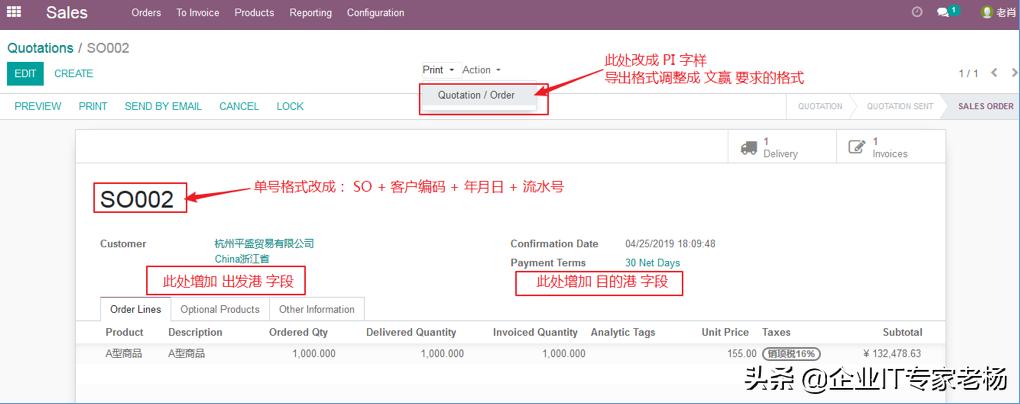This screenshot has width=1020, height=404.
Task: Open the To Invoice menu
Action: (x=198, y=12)
